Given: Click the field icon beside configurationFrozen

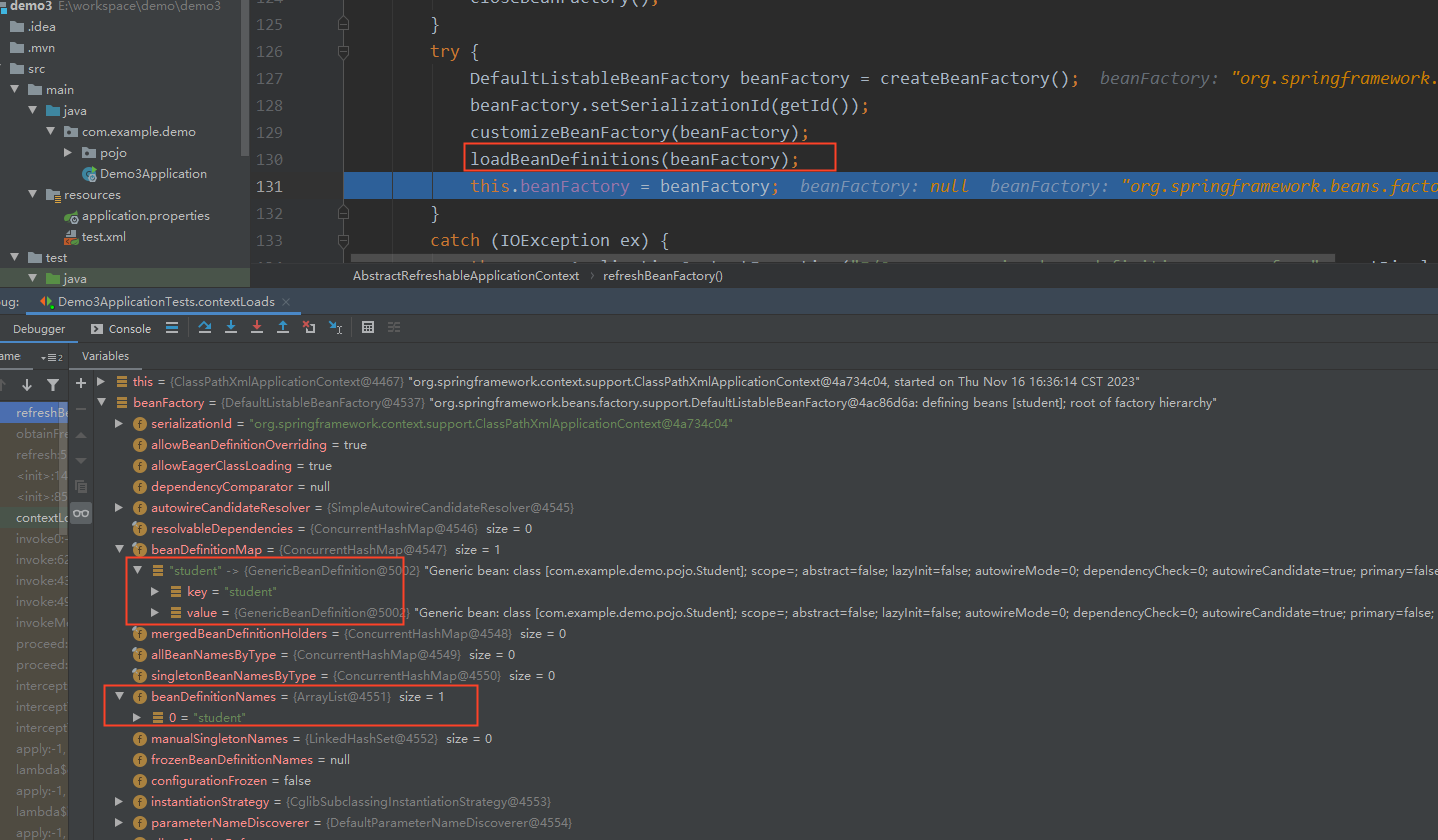Looking at the screenshot, I should tap(140, 780).
